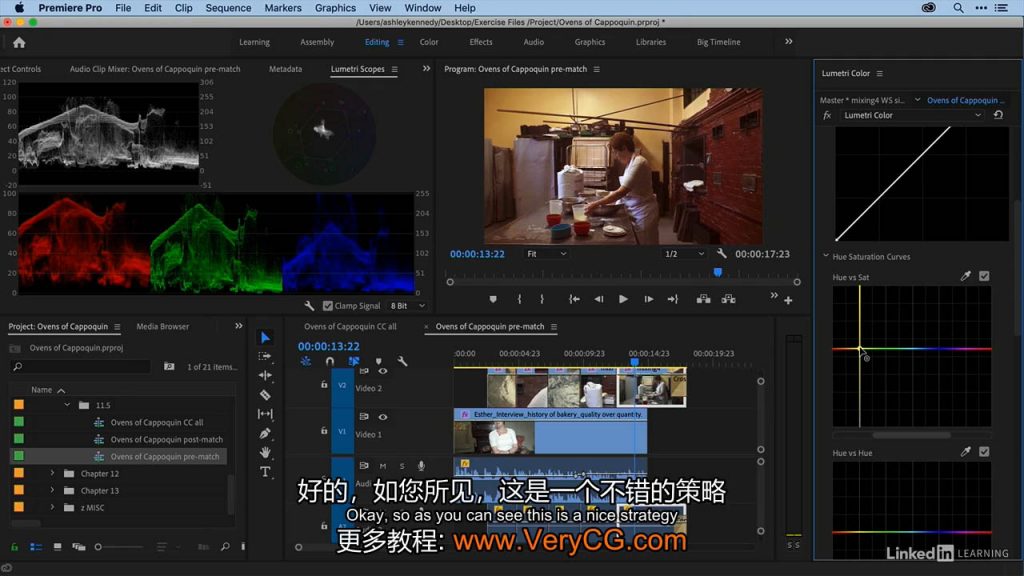Toggle timeline snap magnet
Screen dimensions: 1024x576
click(x=330, y=361)
